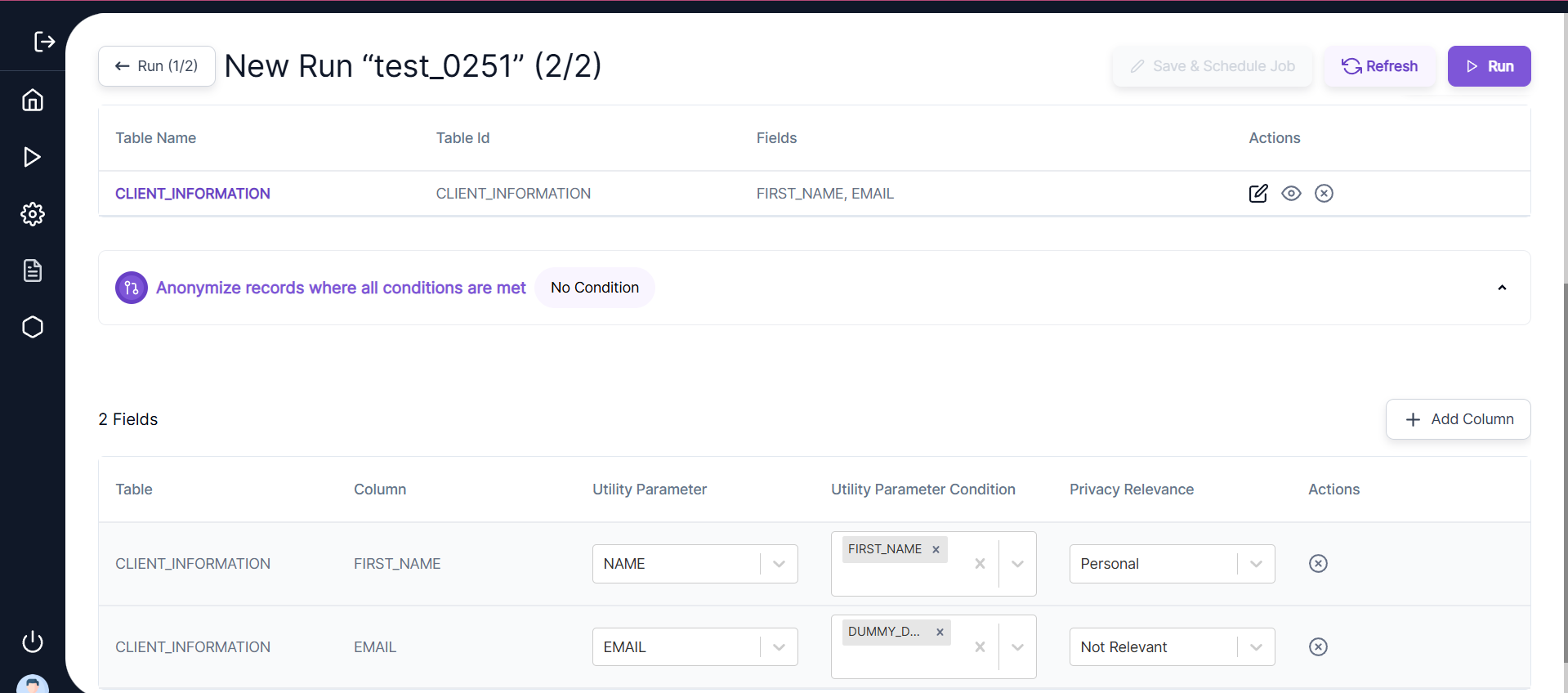This screenshot has height=693, width=1568.
Task: Go back to Run (1/2) step
Action: pyautogui.click(x=157, y=66)
